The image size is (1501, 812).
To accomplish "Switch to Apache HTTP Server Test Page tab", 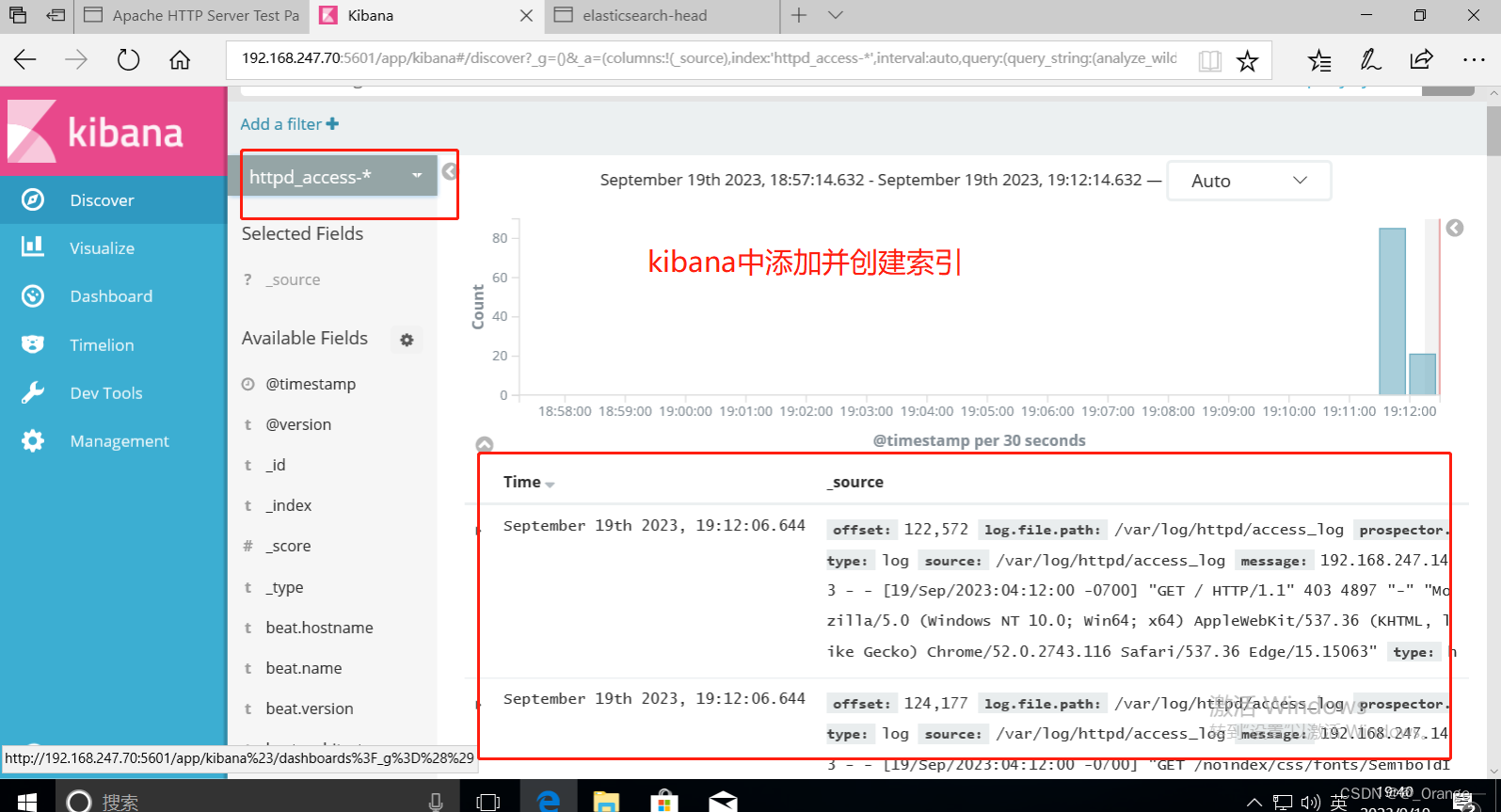I will [x=192, y=16].
